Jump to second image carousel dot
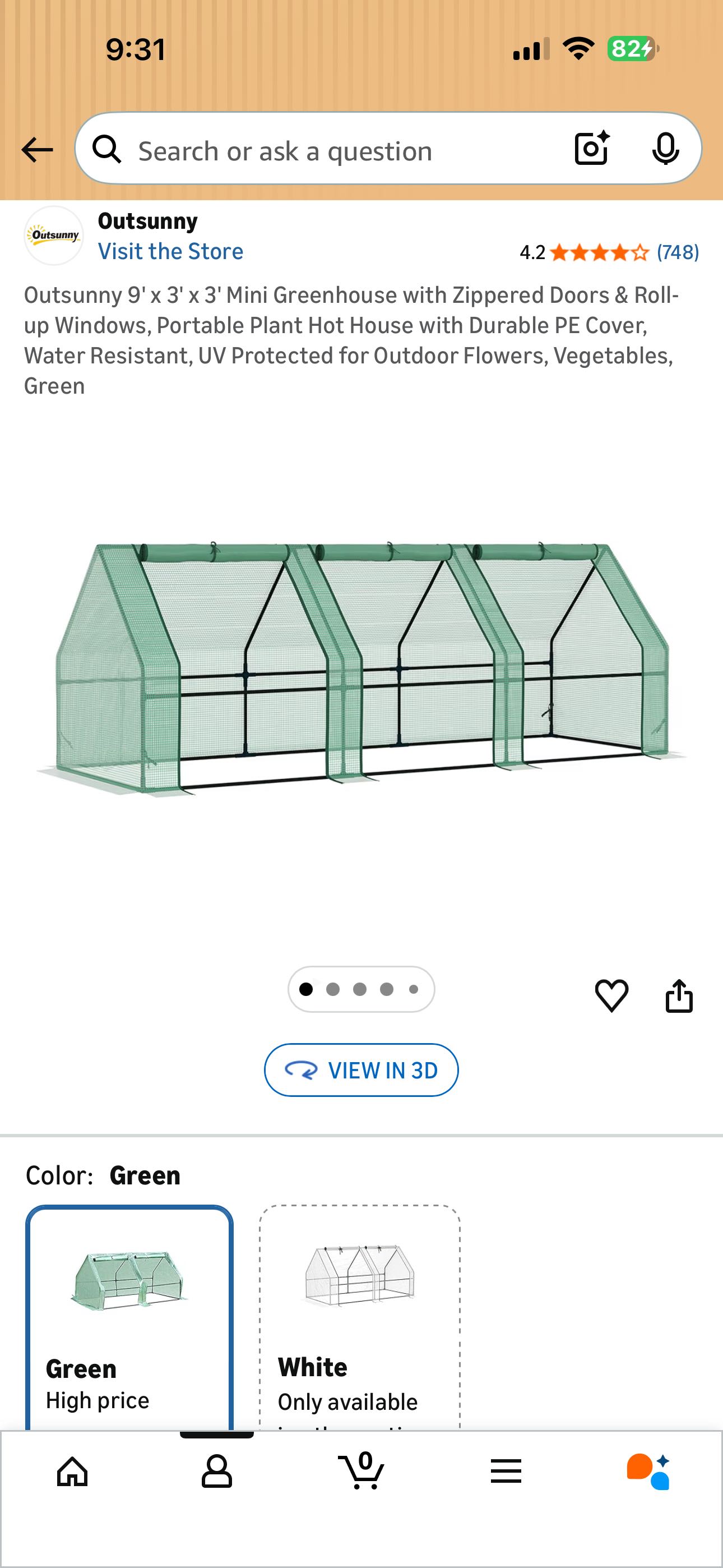 pyautogui.click(x=333, y=989)
